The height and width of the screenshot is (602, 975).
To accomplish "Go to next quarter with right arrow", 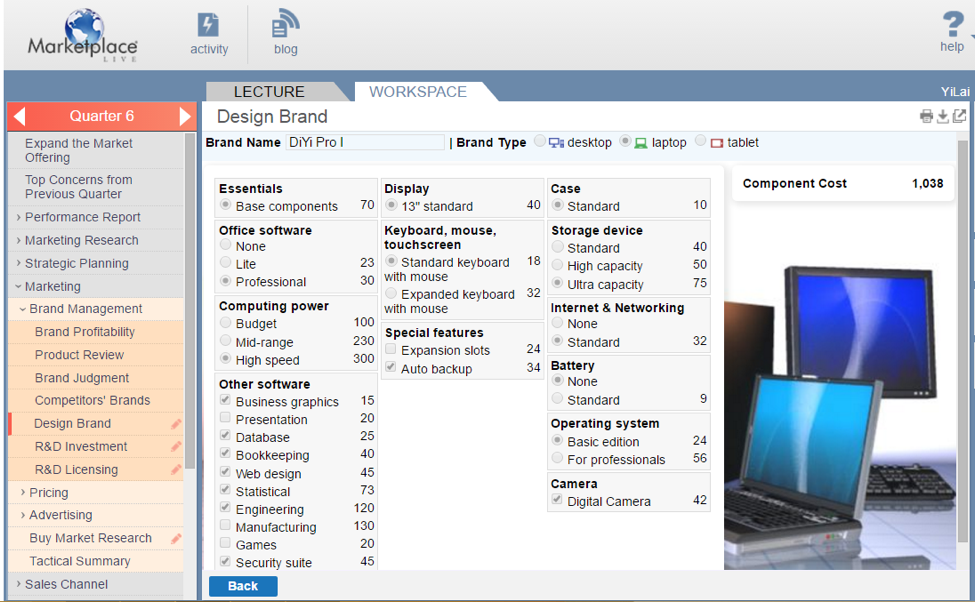I will click(x=184, y=116).
